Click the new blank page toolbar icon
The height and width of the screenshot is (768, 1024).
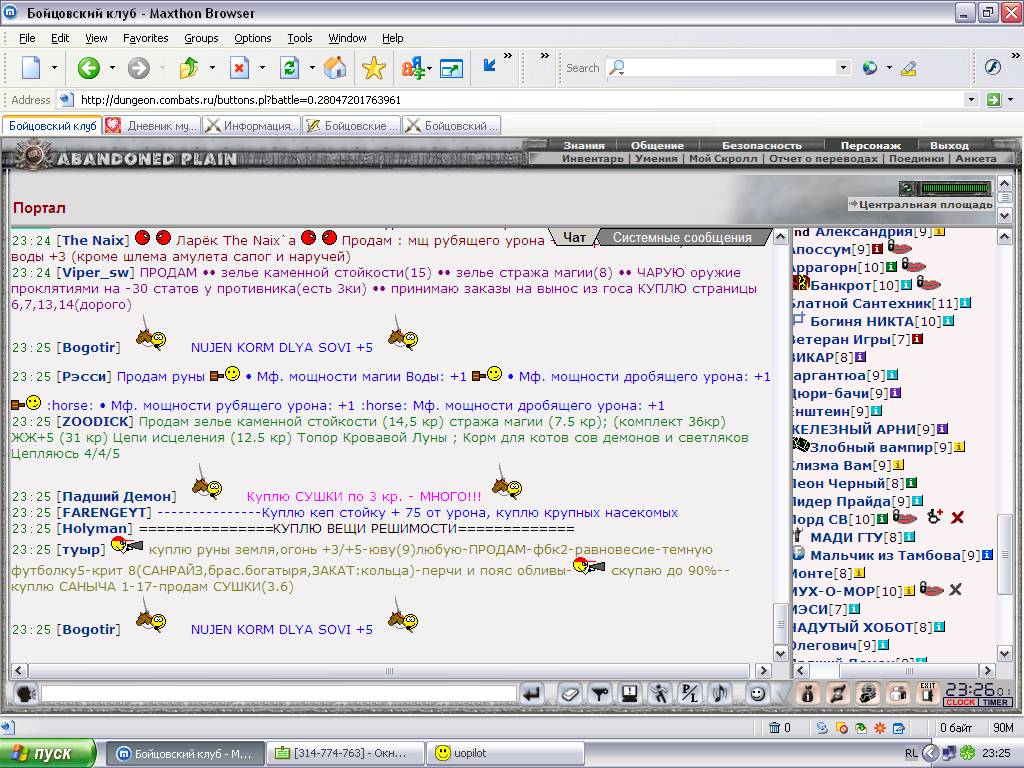31,67
